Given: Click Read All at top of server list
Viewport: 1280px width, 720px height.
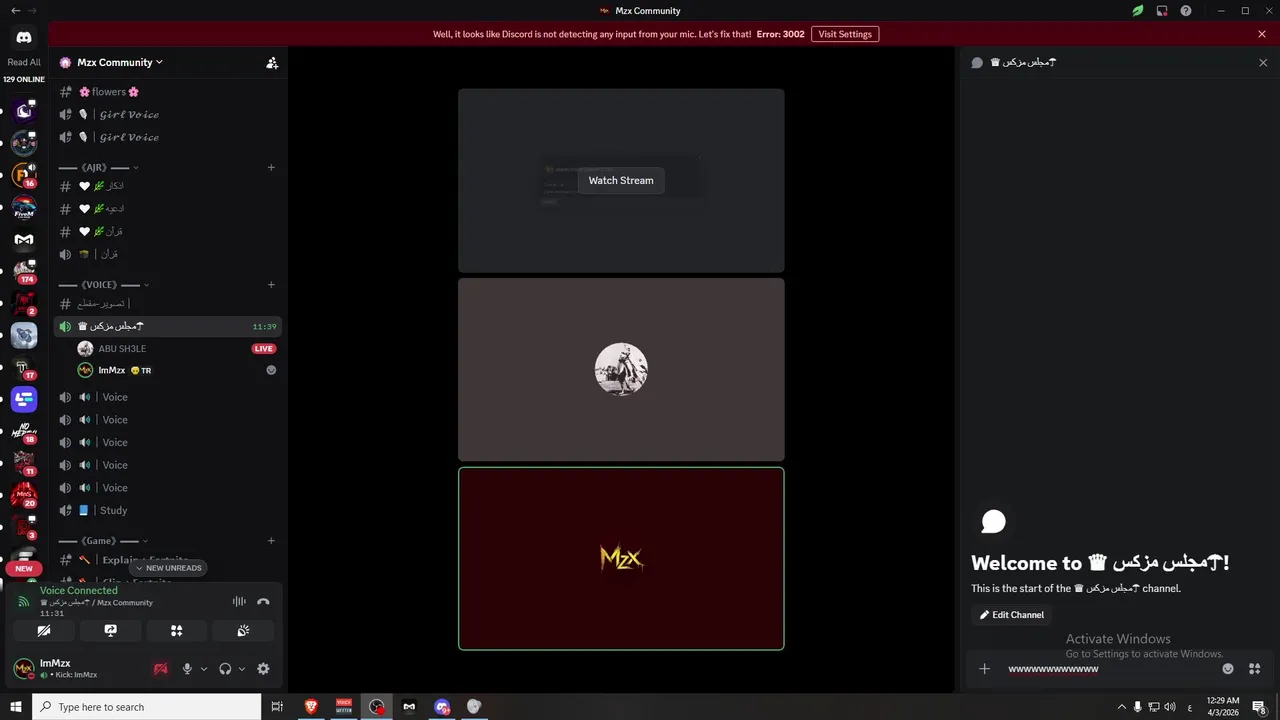Looking at the screenshot, I should click(x=24, y=62).
